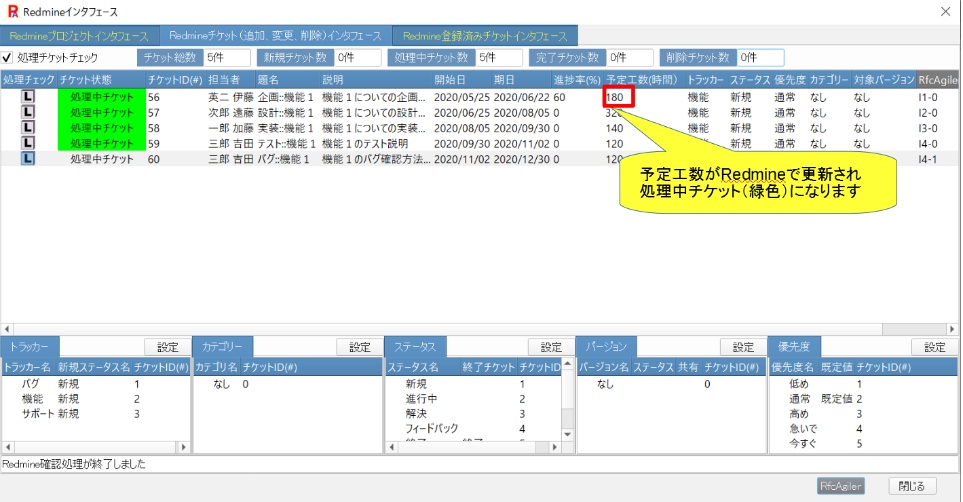The width and height of the screenshot is (963, 502).
Task: Click the blue L icon for ticket 60
Action: pyautogui.click(x=28, y=159)
